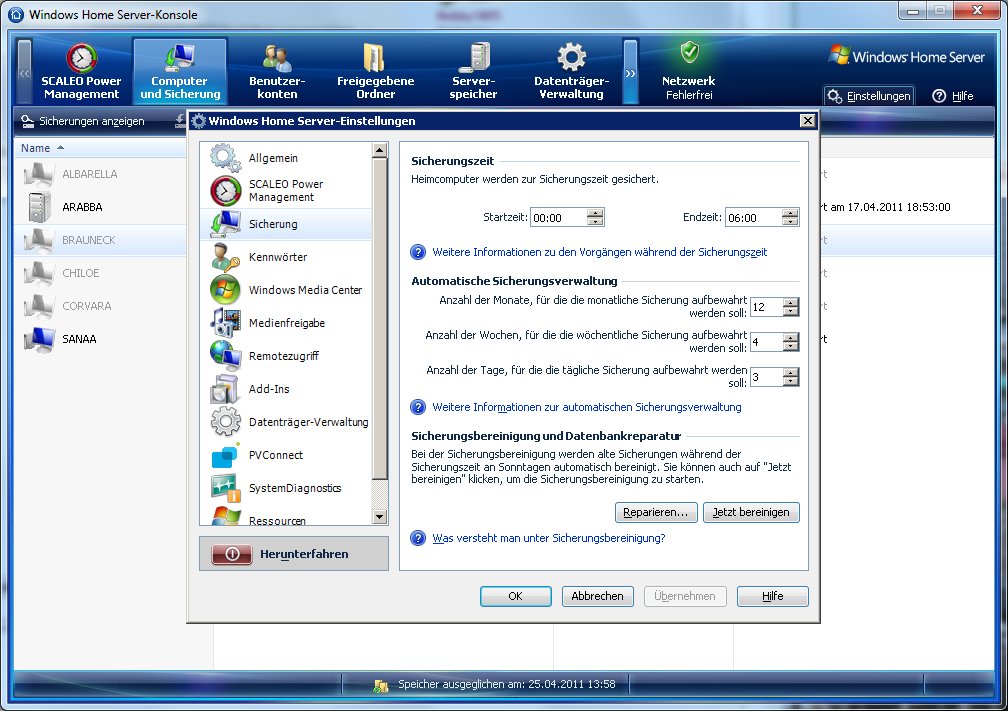1008x711 pixels.
Task: Close the Windows Home Server-Einstellungen dialog
Action: pos(807,120)
